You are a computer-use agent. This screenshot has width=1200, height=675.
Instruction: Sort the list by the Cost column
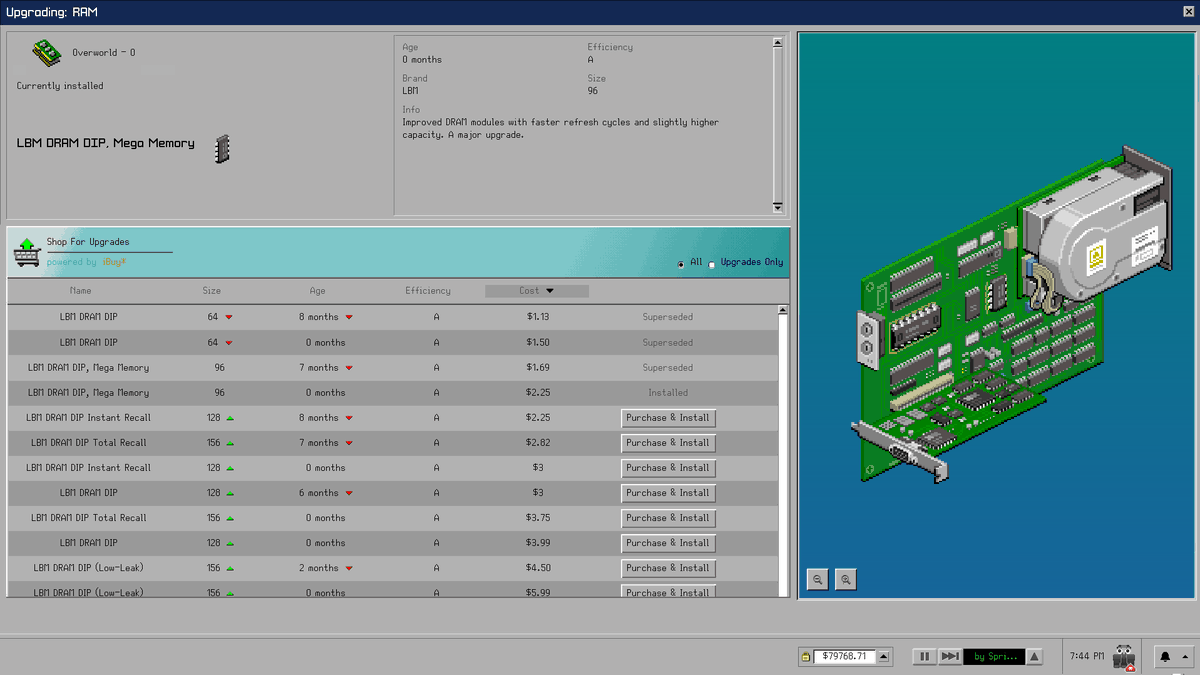pos(536,291)
